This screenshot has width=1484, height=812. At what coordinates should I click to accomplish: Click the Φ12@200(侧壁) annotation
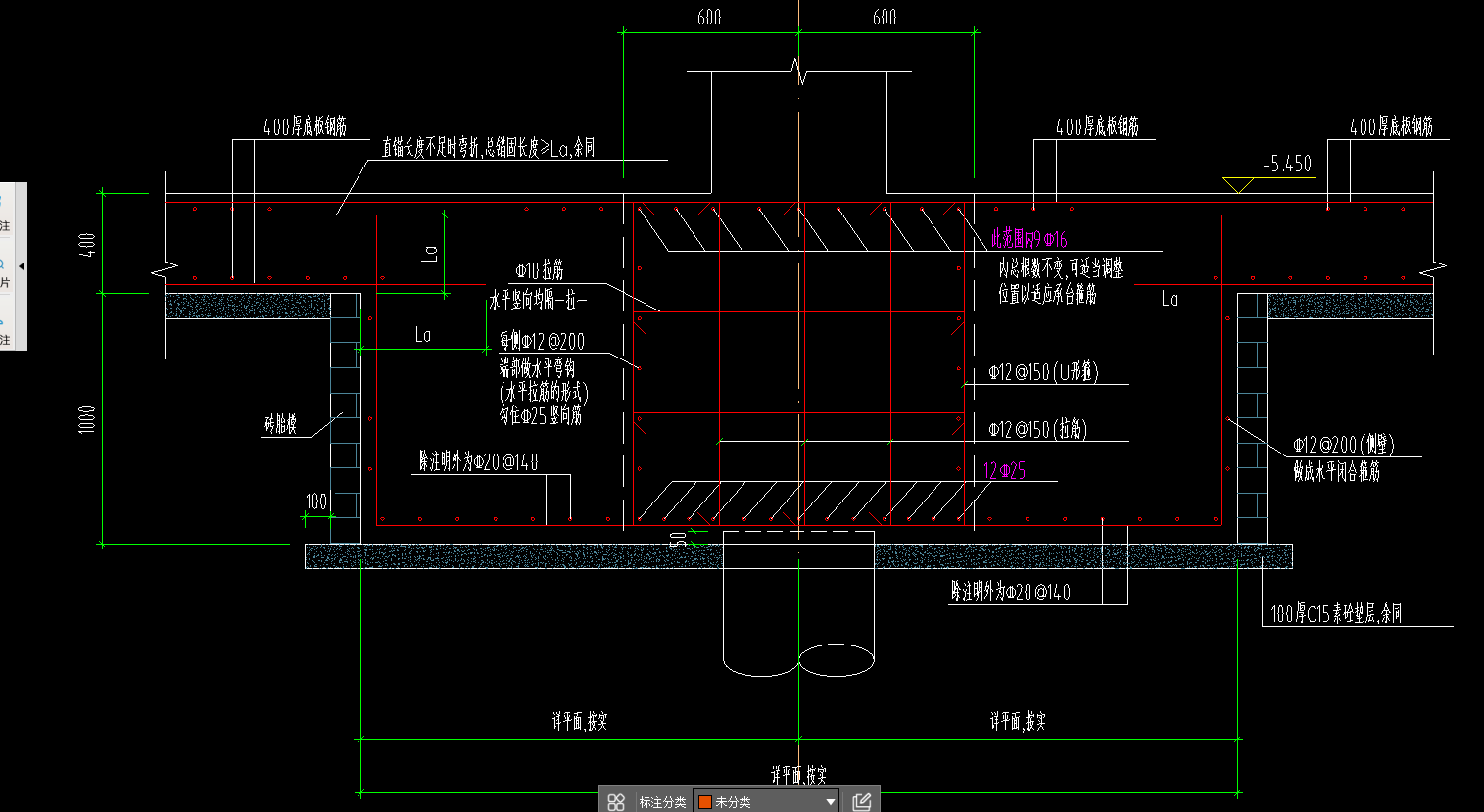pos(1343,445)
